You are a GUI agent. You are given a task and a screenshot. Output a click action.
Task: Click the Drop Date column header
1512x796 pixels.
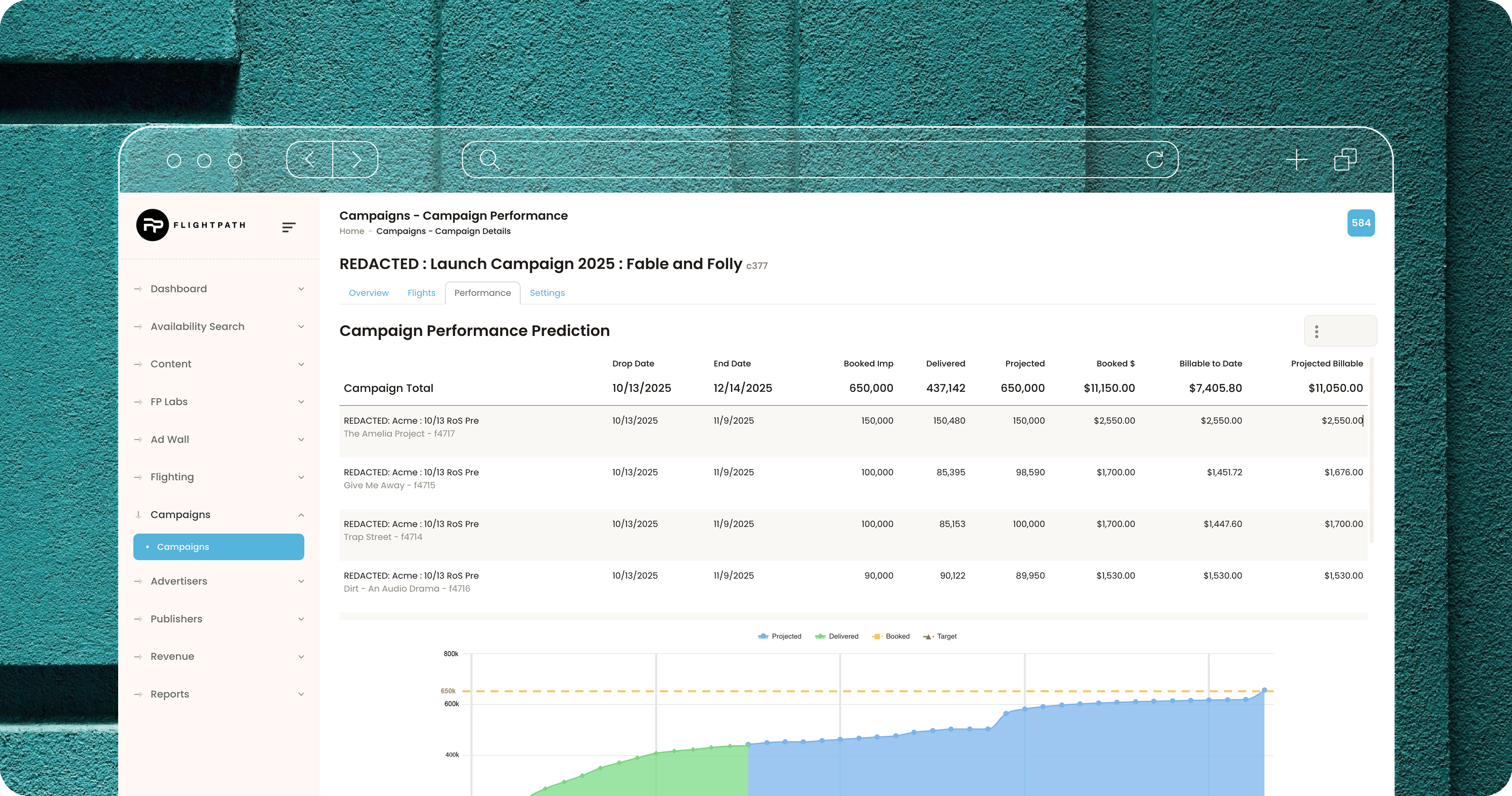click(633, 364)
